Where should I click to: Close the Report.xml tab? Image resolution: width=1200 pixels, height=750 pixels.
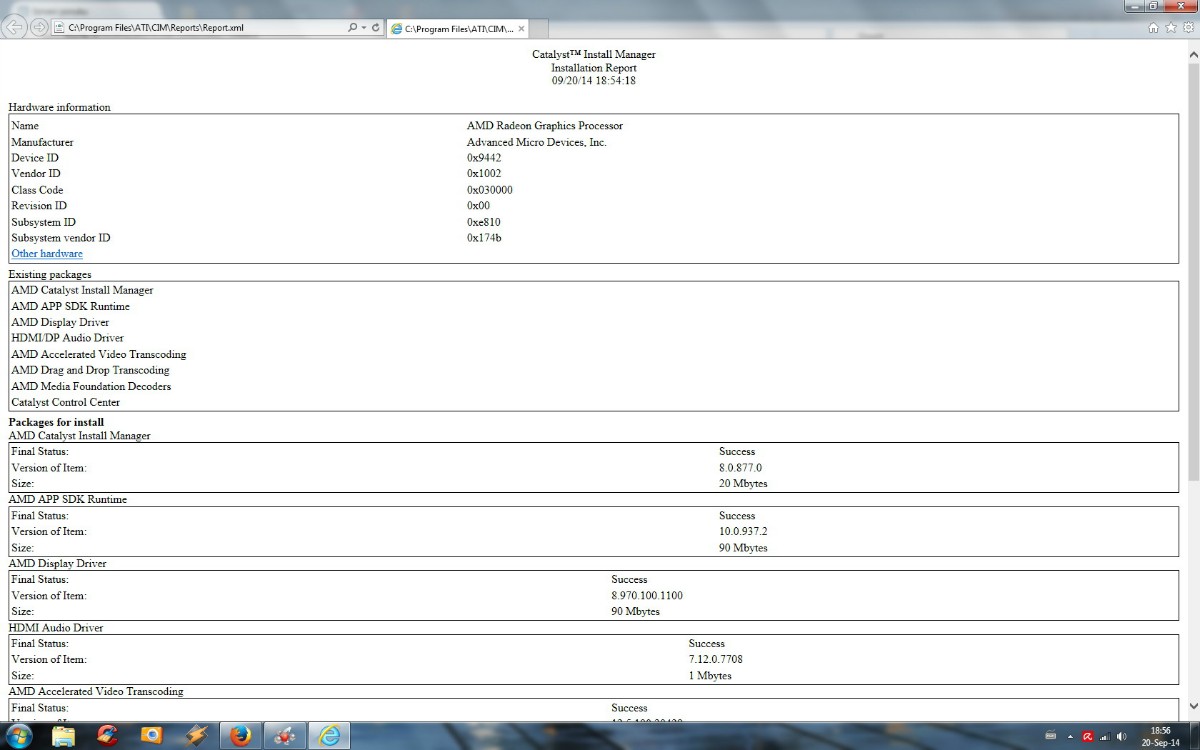521,29
